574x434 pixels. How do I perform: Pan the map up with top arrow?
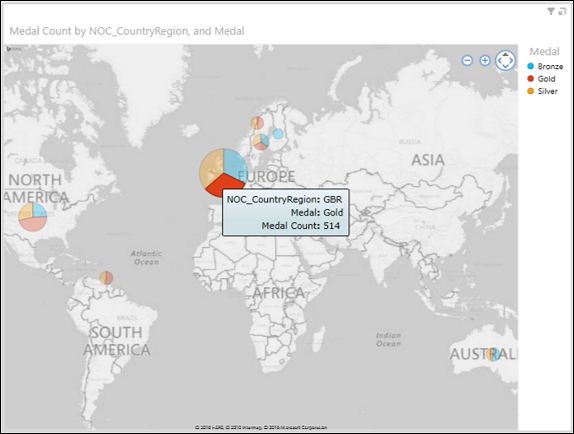coord(506,54)
